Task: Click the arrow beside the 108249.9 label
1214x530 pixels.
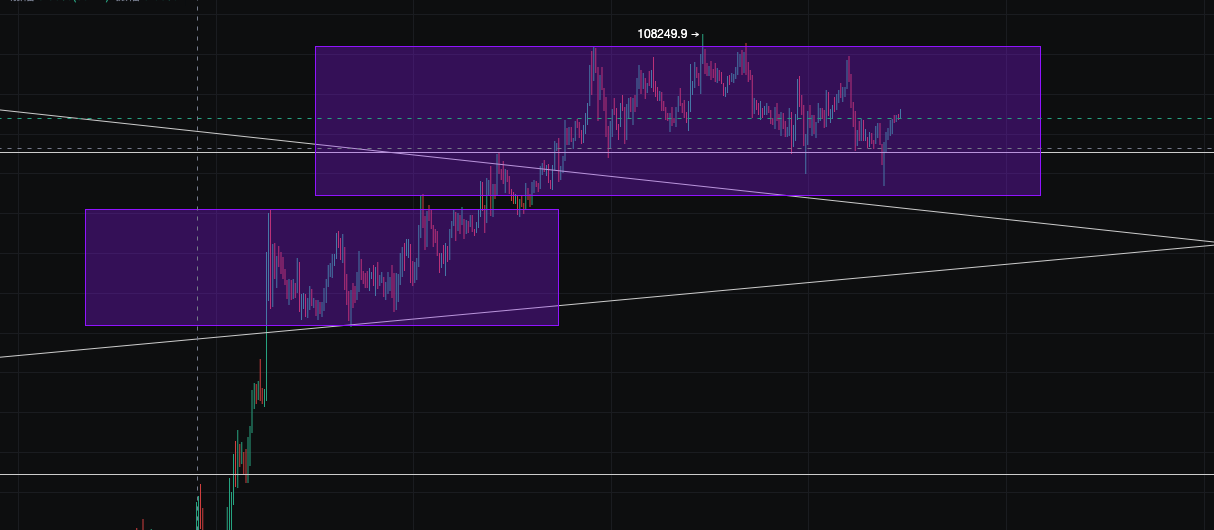Action: (695, 34)
